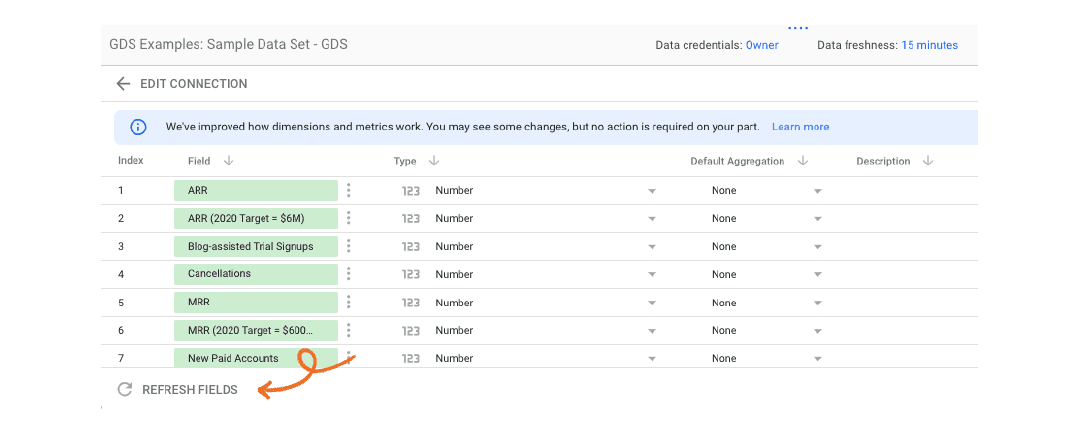Screen dimensions: 1078x432
Task: Expand Type dropdown for ARR row
Action: pyautogui.click(x=652, y=191)
